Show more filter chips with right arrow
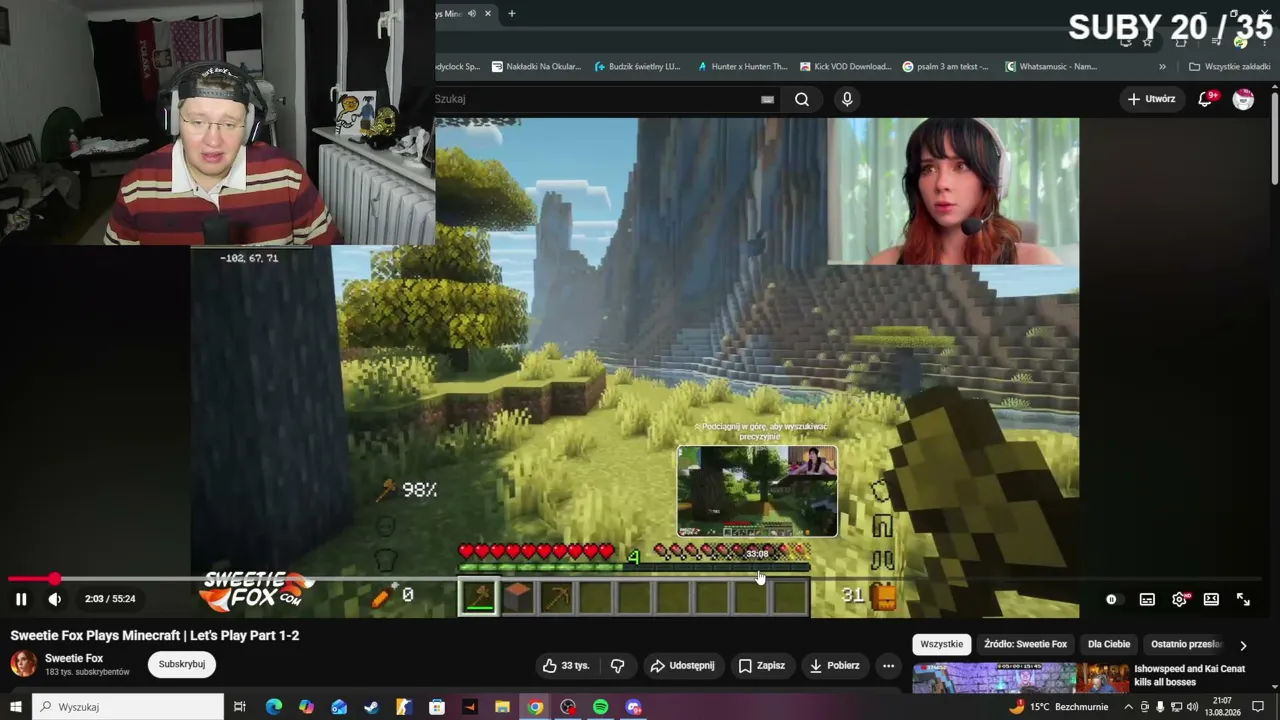The width and height of the screenshot is (1280, 720). tap(1243, 645)
